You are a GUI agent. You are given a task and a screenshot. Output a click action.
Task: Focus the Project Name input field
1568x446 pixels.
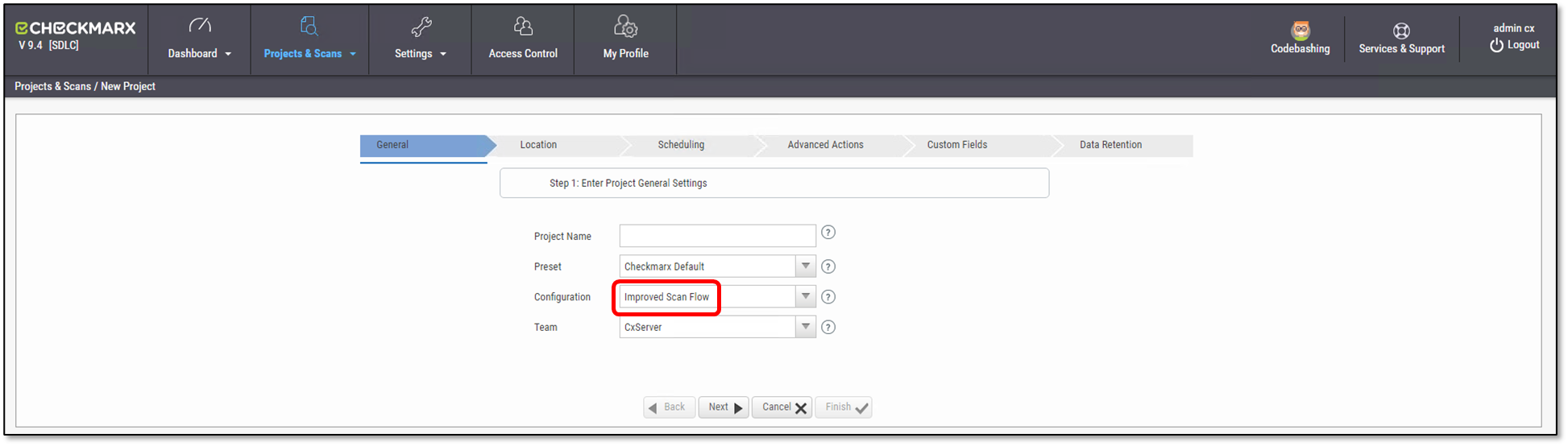pos(717,236)
